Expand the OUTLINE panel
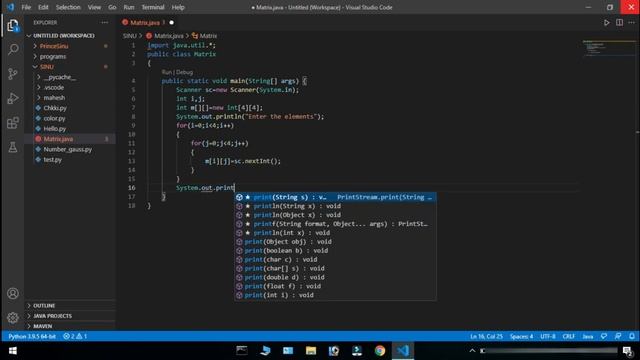The height and width of the screenshot is (360, 640). point(44,306)
